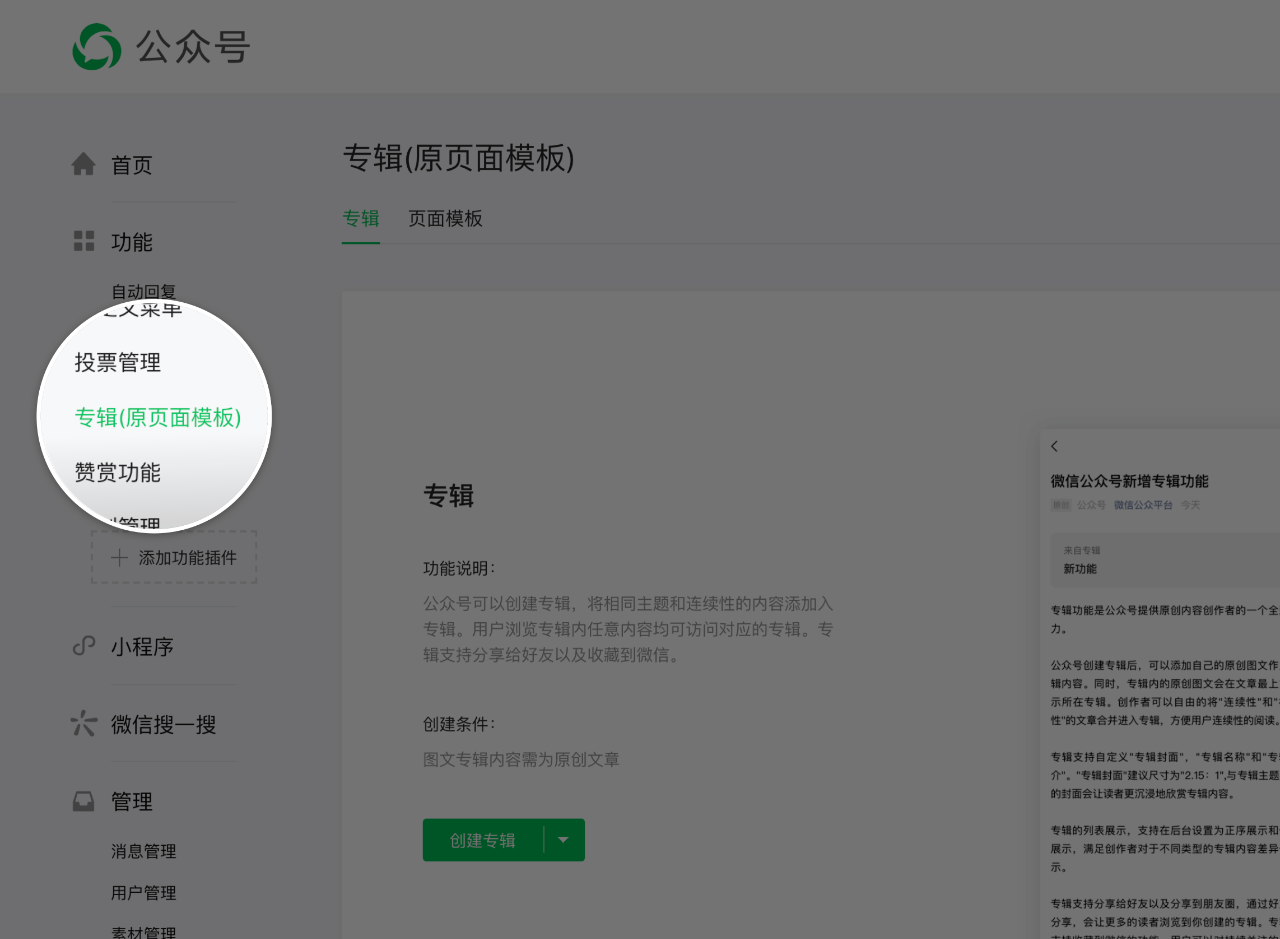This screenshot has height=939, width=1280.
Task: Open 投票管理 from the sidebar
Action: 117,362
